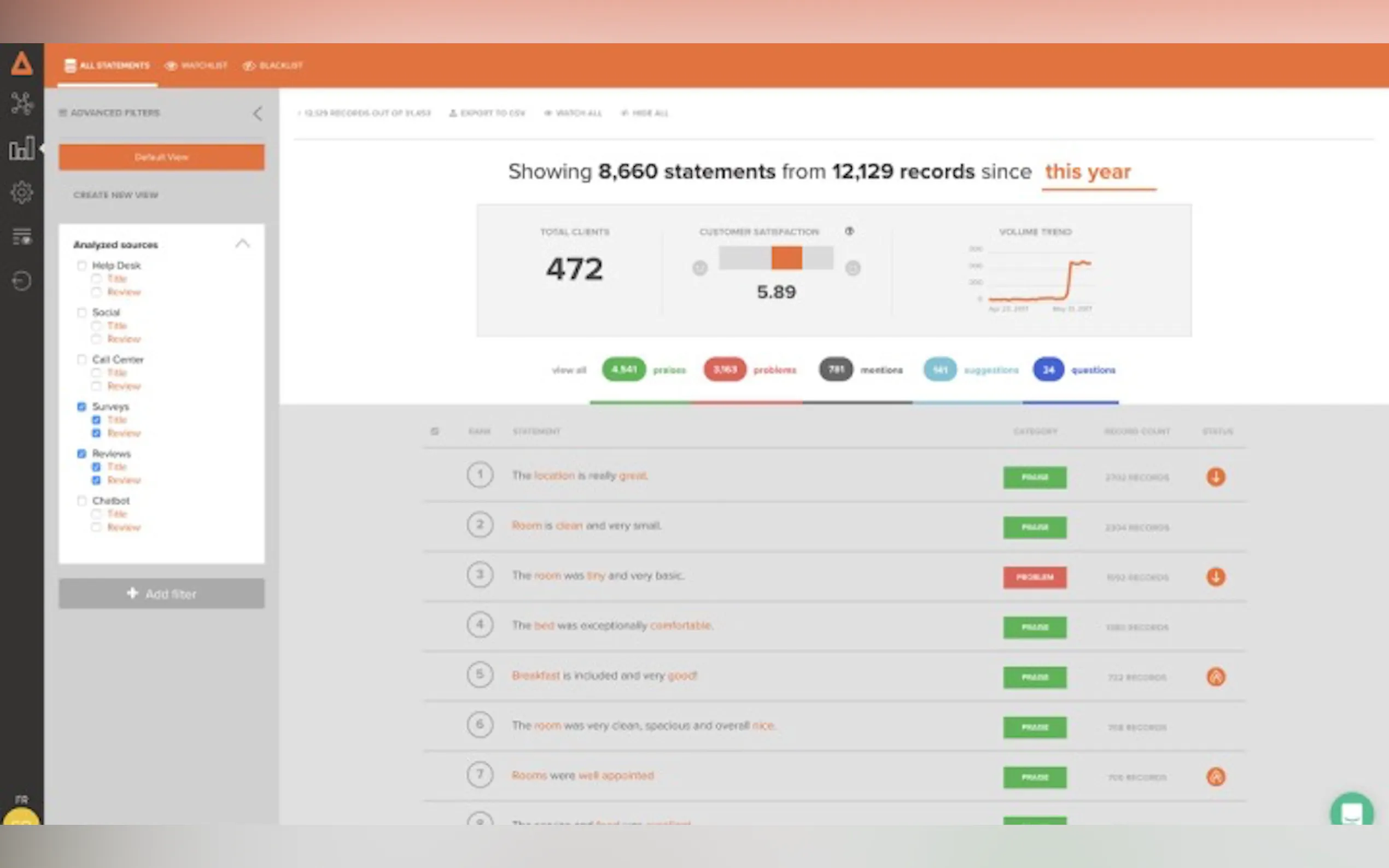Click the list view sidebar icon
Viewport: 1389px width, 868px height.
(x=22, y=236)
